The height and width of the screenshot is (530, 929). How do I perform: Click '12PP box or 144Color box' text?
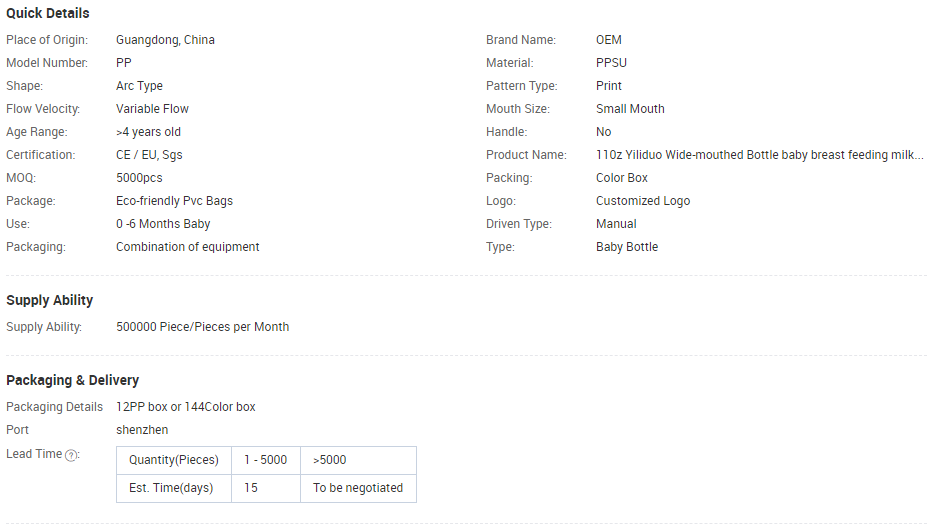(x=185, y=407)
